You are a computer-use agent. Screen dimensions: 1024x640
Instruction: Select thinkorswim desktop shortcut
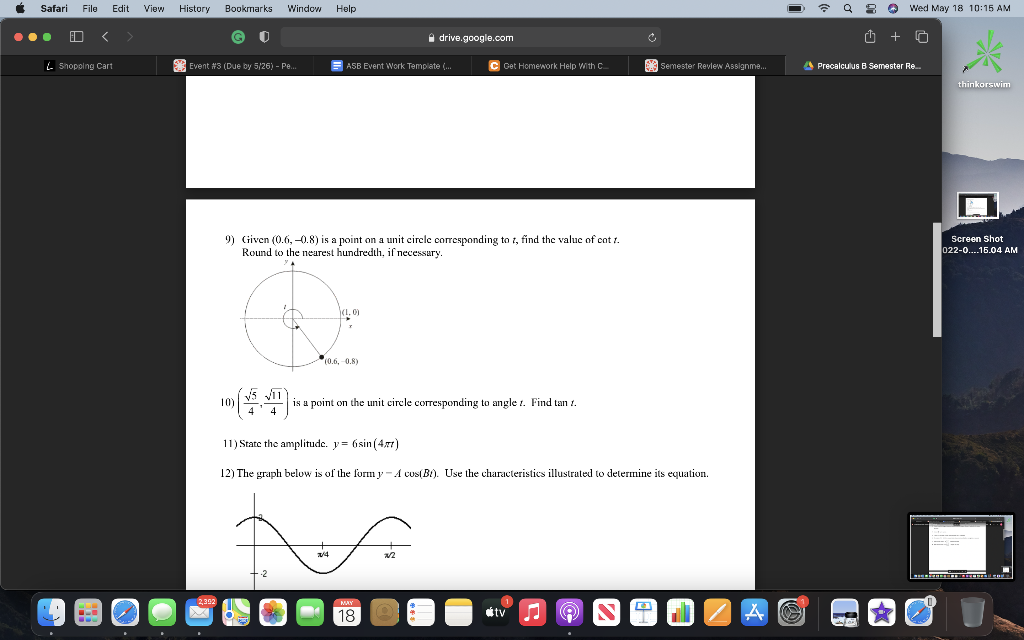[x=984, y=60]
